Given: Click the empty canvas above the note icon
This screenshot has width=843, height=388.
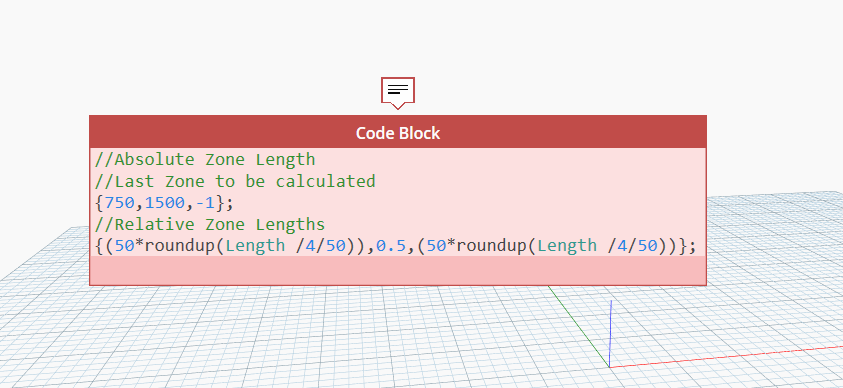Looking at the screenshot, I should (398, 38).
